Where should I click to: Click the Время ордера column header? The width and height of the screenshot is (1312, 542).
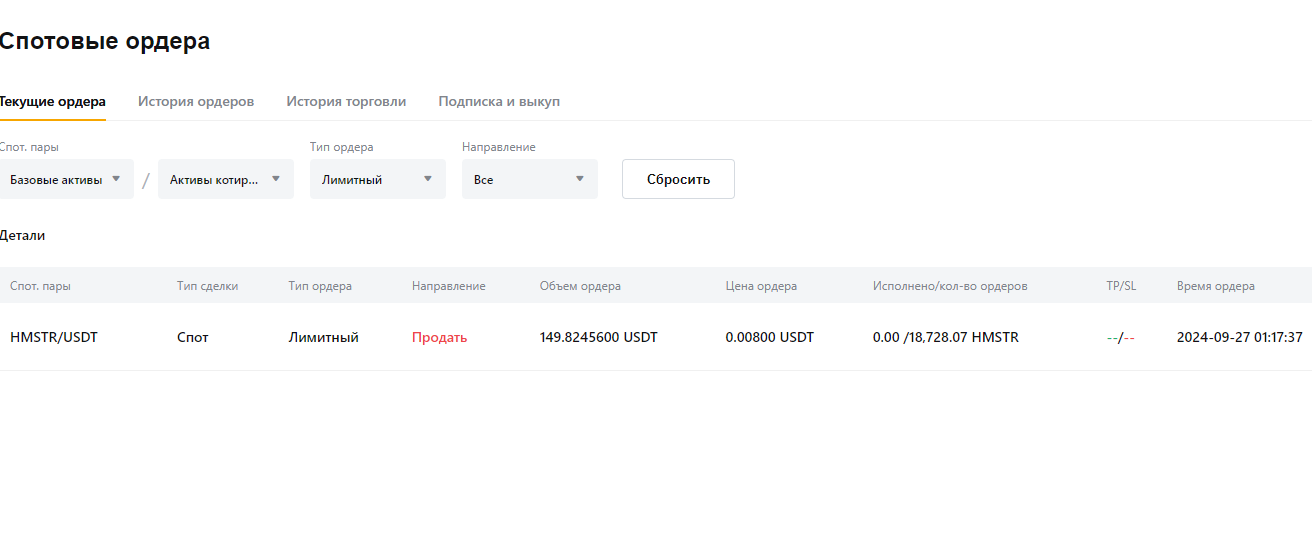[1216, 286]
